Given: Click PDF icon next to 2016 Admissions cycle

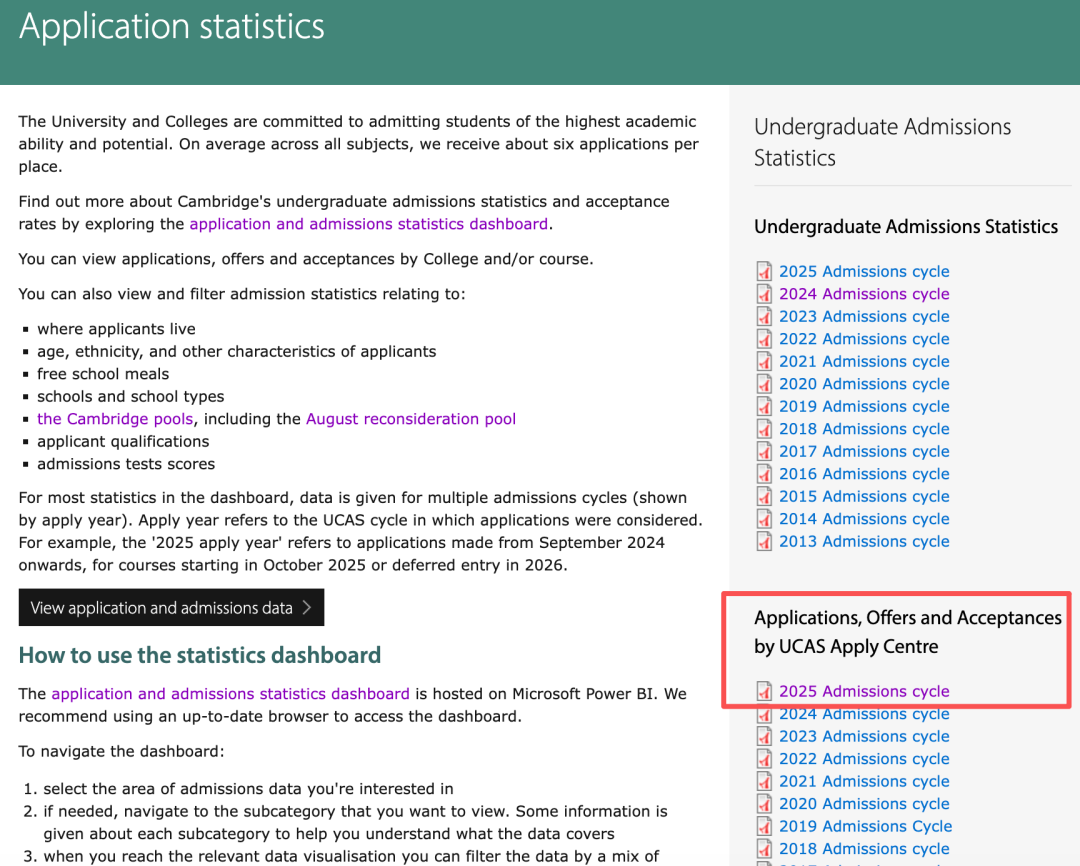Looking at the screenshot, I should (x=764, y=474).
